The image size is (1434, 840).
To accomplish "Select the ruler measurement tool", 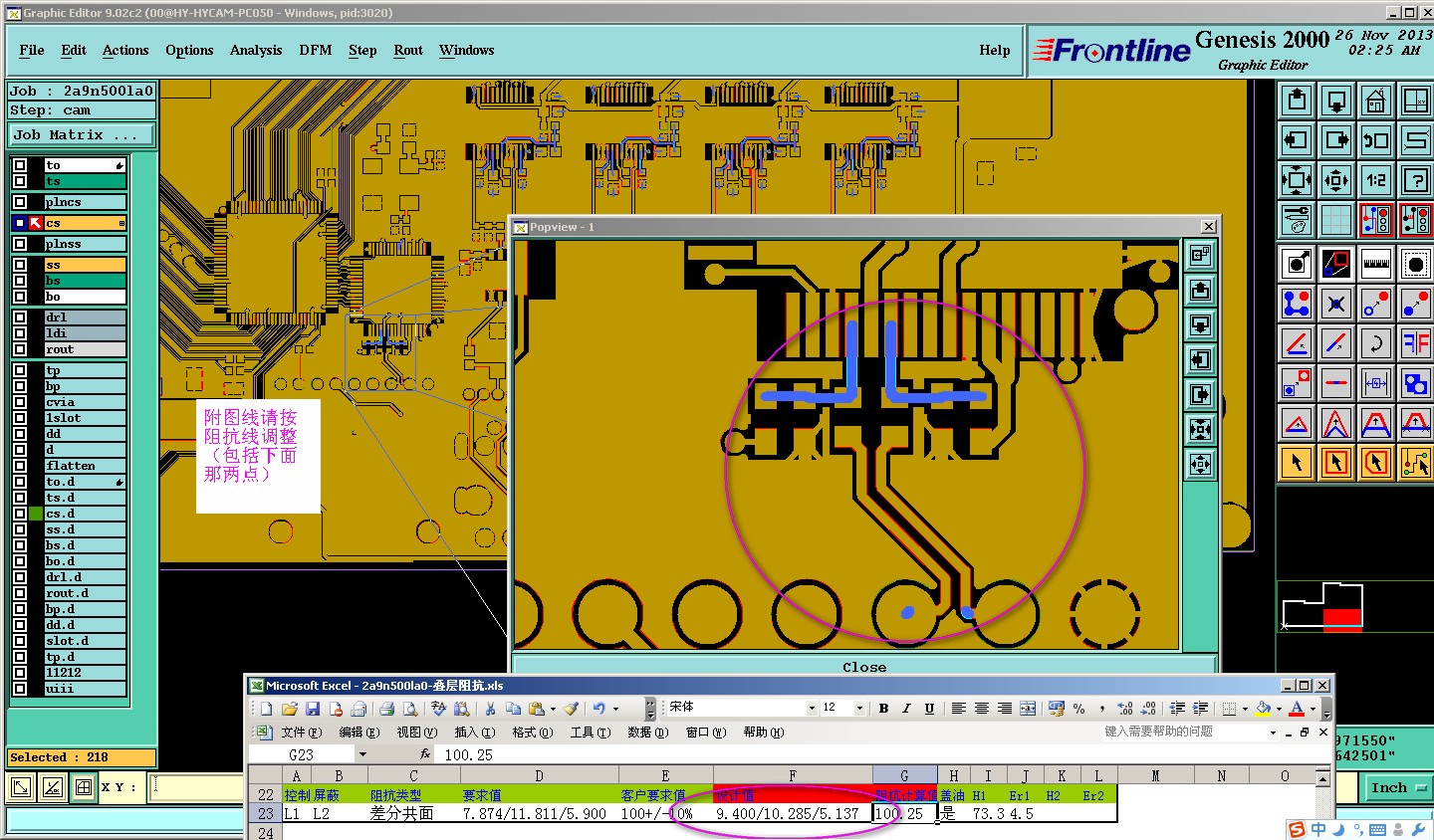I will click(x=1376, y=264).
